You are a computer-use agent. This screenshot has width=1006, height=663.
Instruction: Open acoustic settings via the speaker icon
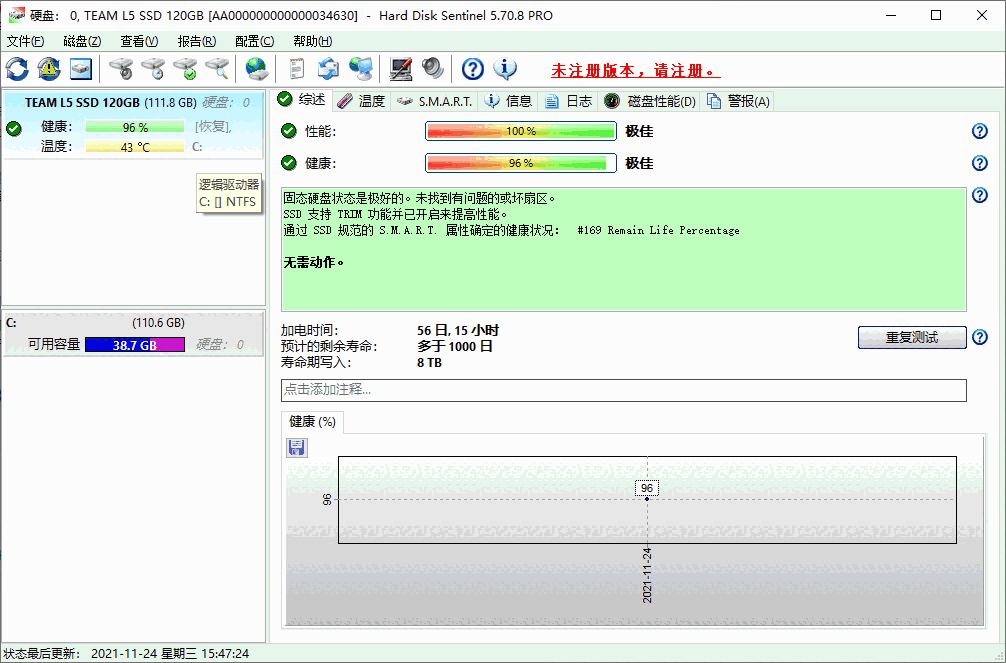click(x=432, y=69)
